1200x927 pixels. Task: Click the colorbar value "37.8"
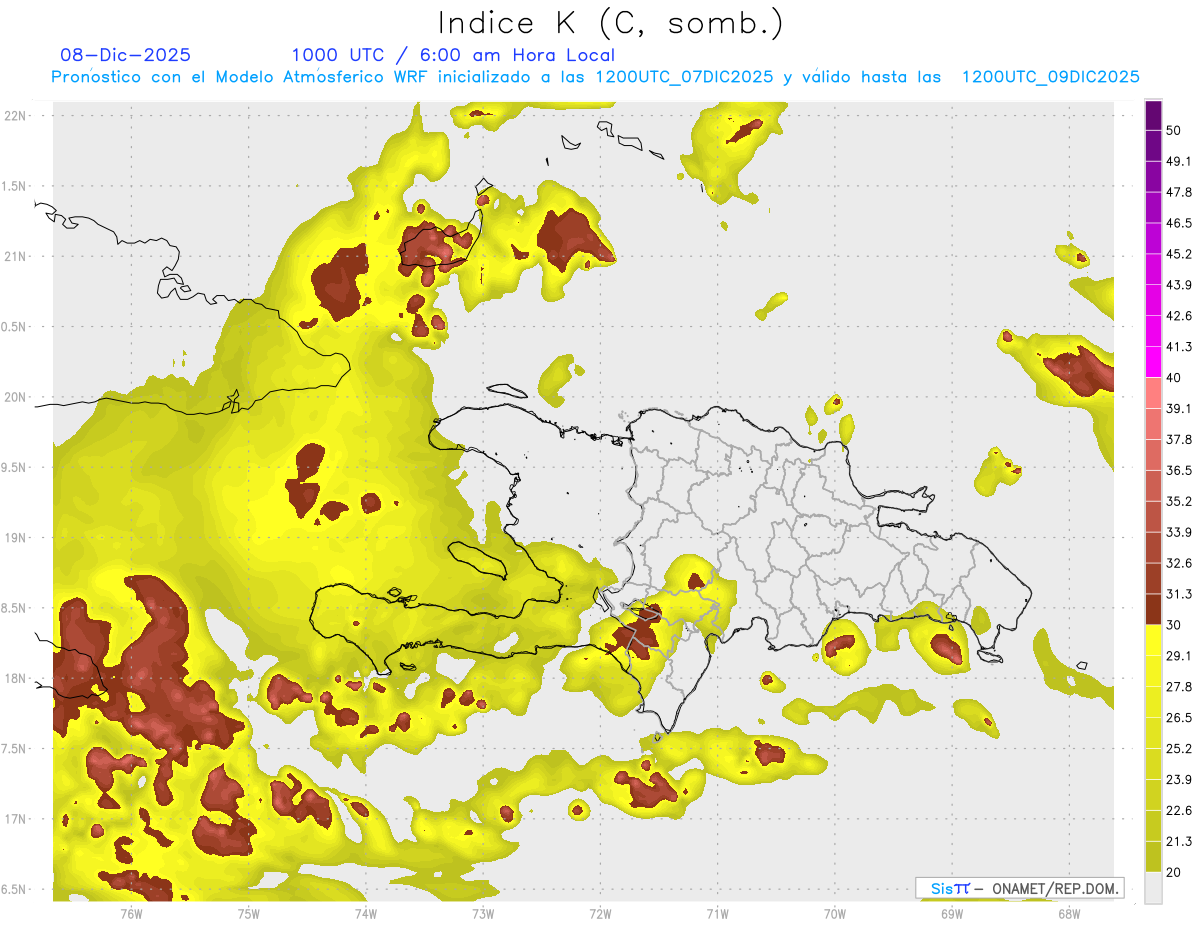[1179, 439]
